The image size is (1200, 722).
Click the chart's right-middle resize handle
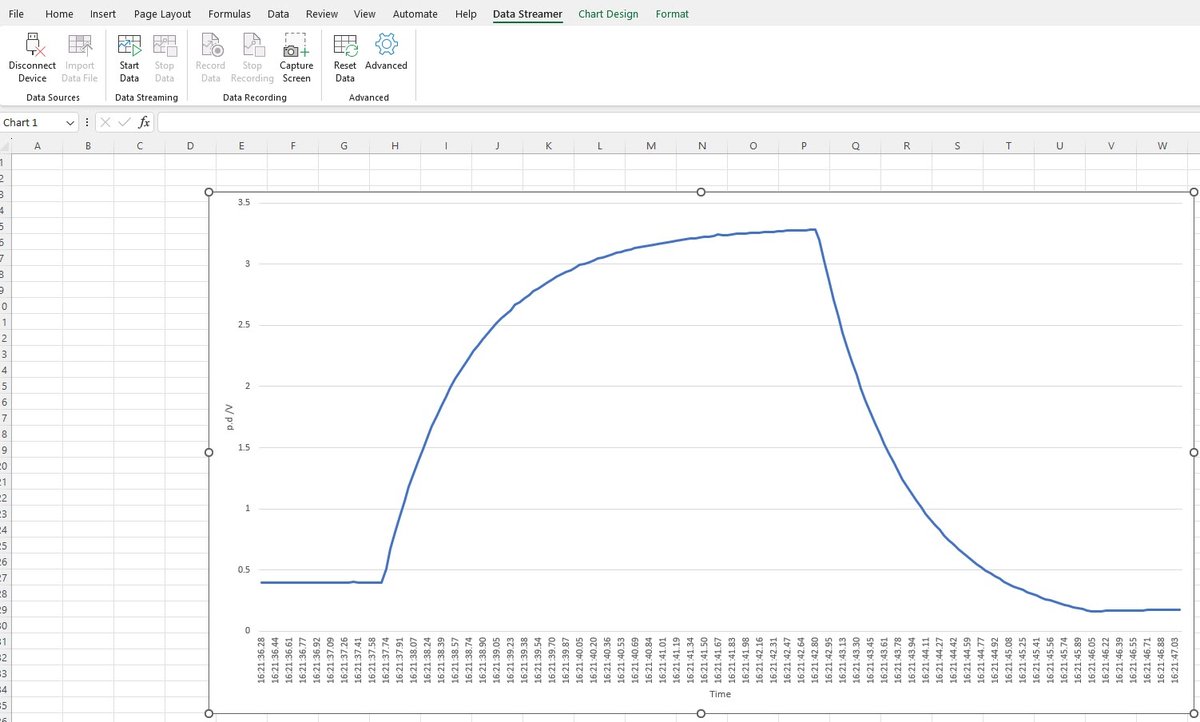coord(1194,452)
